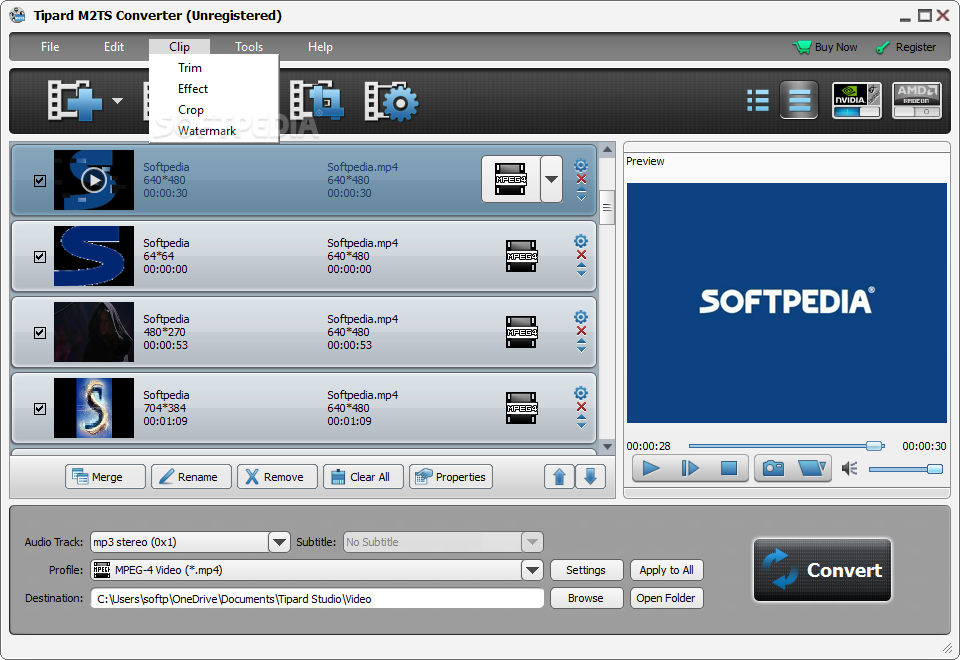This screenshot has width=960, height=660.
Task: Delete the 480*270 video with the red X
Action: tap(581, 331)
